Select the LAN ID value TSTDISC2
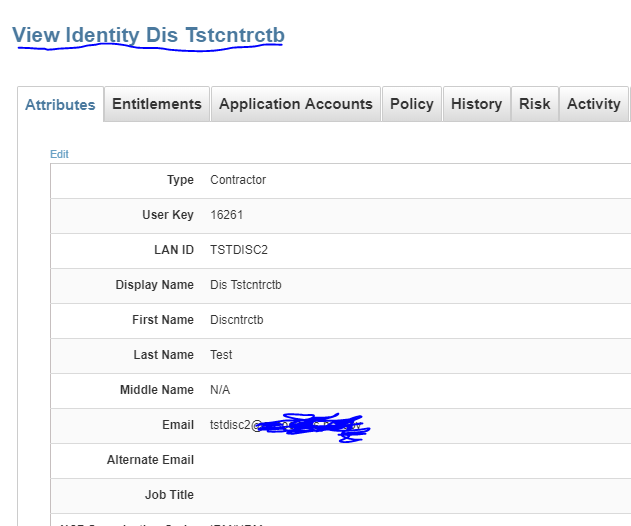631x526 pixels. (239, 250)
